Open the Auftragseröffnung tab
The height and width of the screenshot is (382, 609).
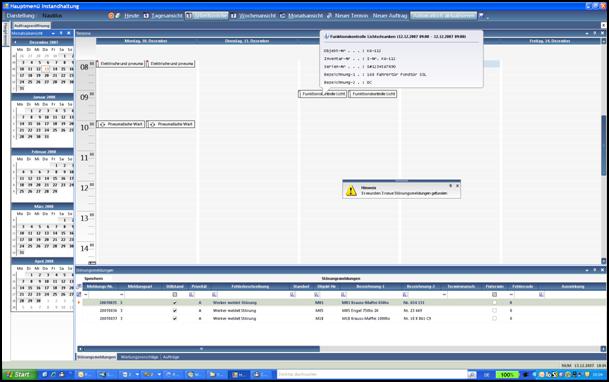[32, 26]
